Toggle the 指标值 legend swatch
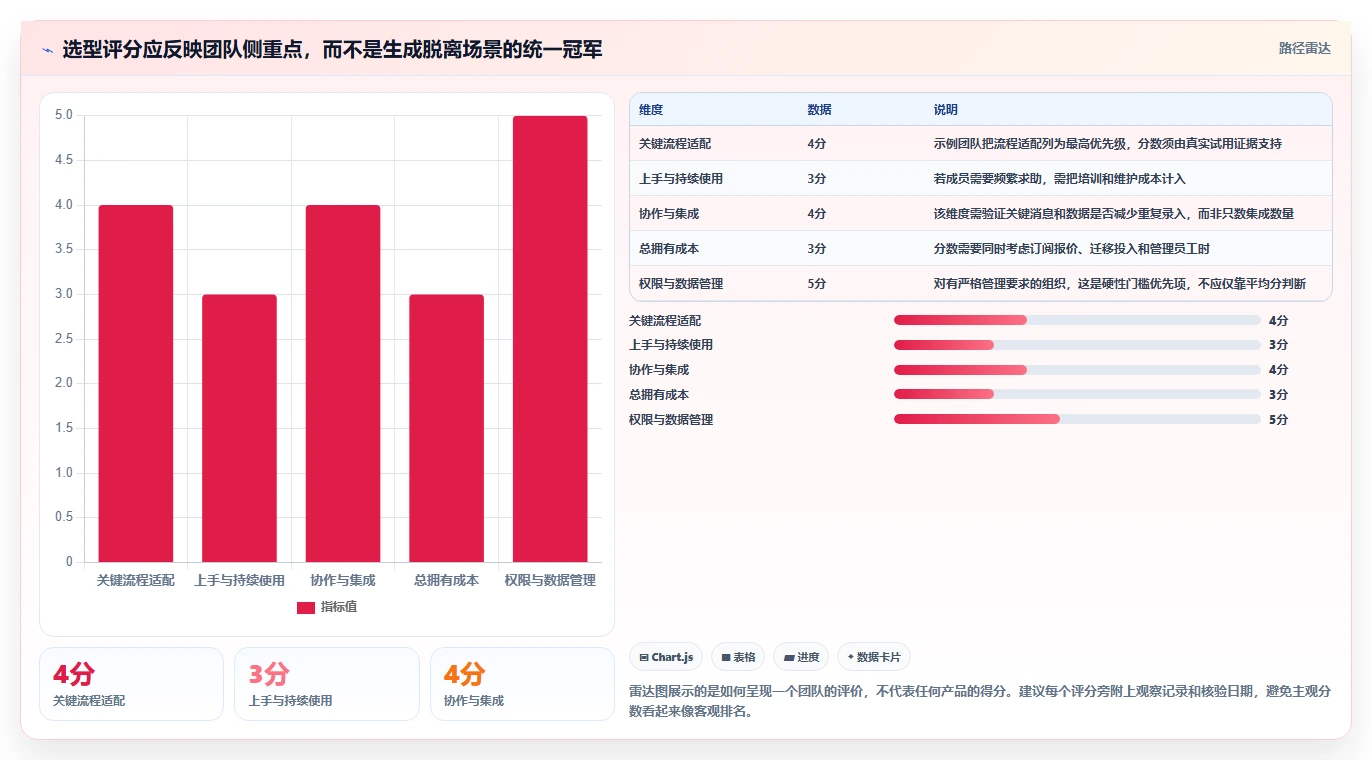1372x760 pixels. tap(306, 607)
